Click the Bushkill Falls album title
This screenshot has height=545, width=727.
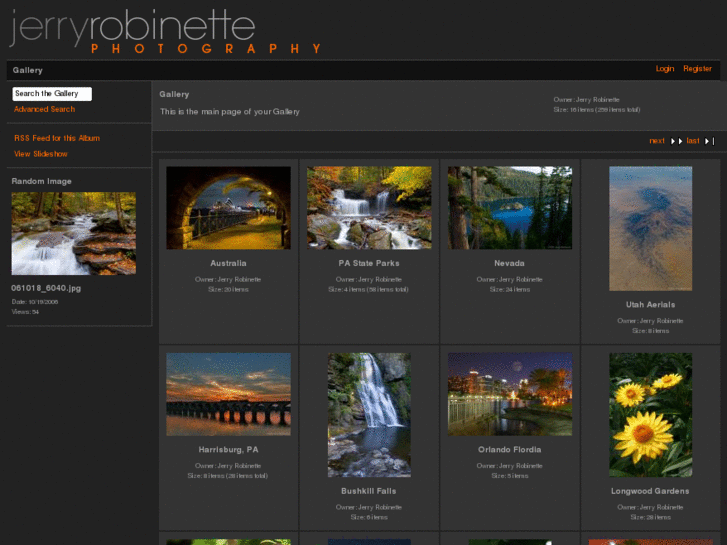tap(369, 491)
